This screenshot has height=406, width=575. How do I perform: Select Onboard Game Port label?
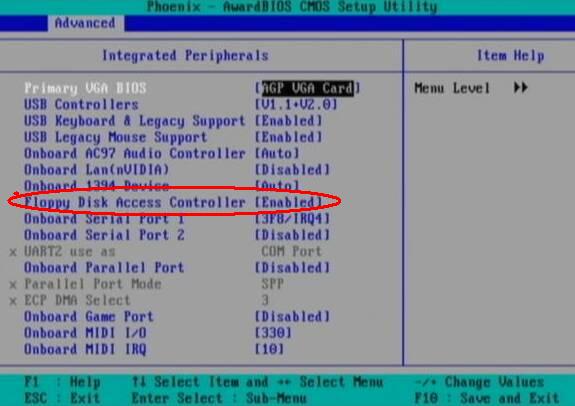coord(89,317)
